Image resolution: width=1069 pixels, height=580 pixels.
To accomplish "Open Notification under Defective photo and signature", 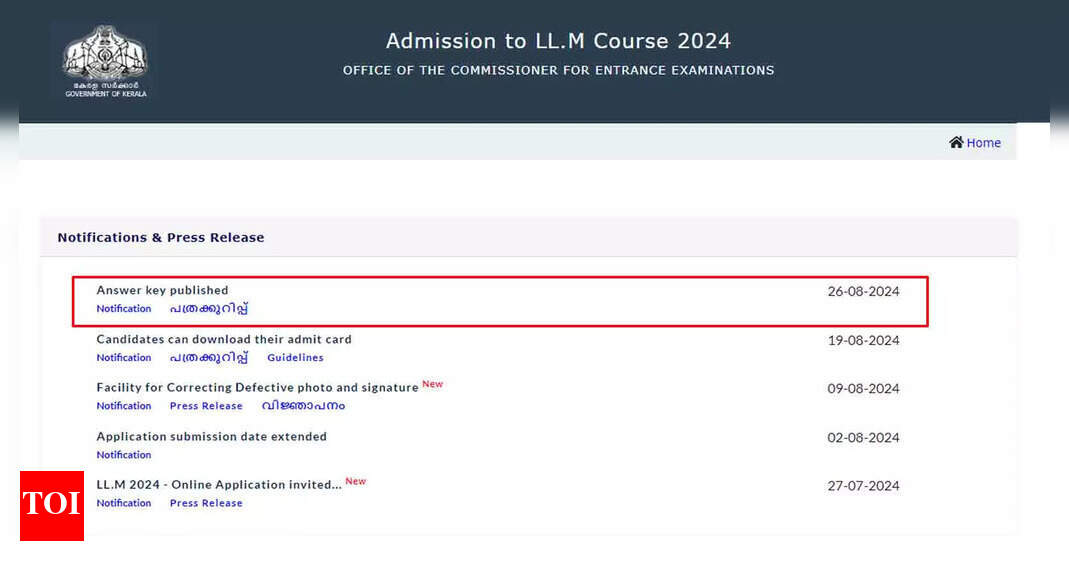I will coord(123,406).
